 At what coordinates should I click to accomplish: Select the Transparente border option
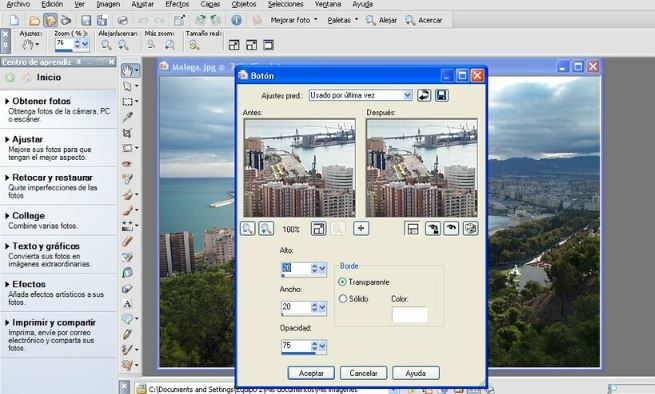[x=364, y=282]
